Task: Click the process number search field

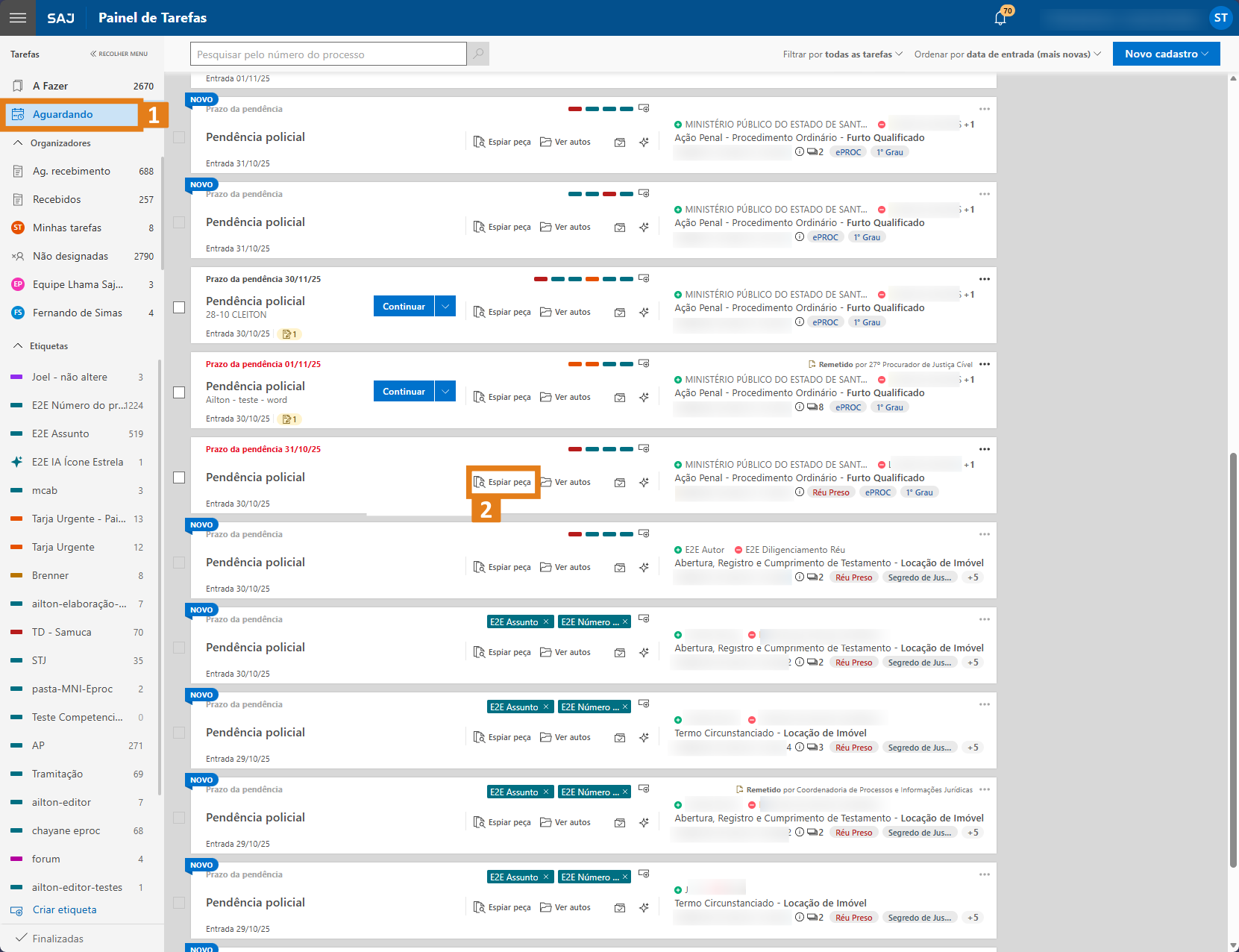Action: [x=328, y=54]
